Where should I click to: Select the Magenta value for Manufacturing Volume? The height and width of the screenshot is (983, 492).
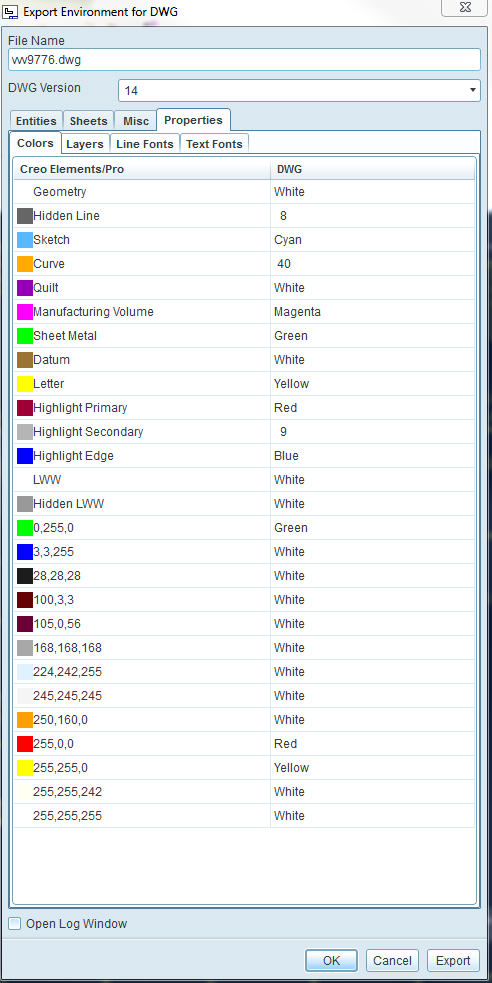click(x=298, y=312)
